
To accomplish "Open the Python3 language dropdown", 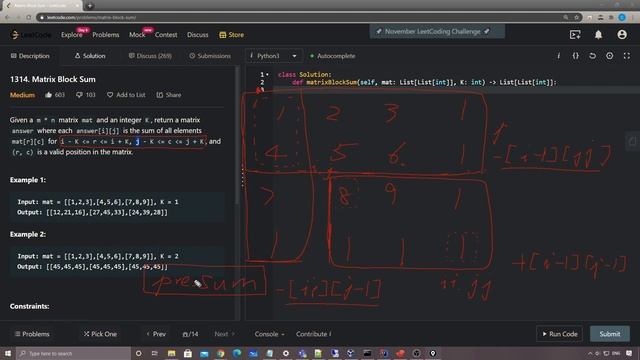I will 274,56.
